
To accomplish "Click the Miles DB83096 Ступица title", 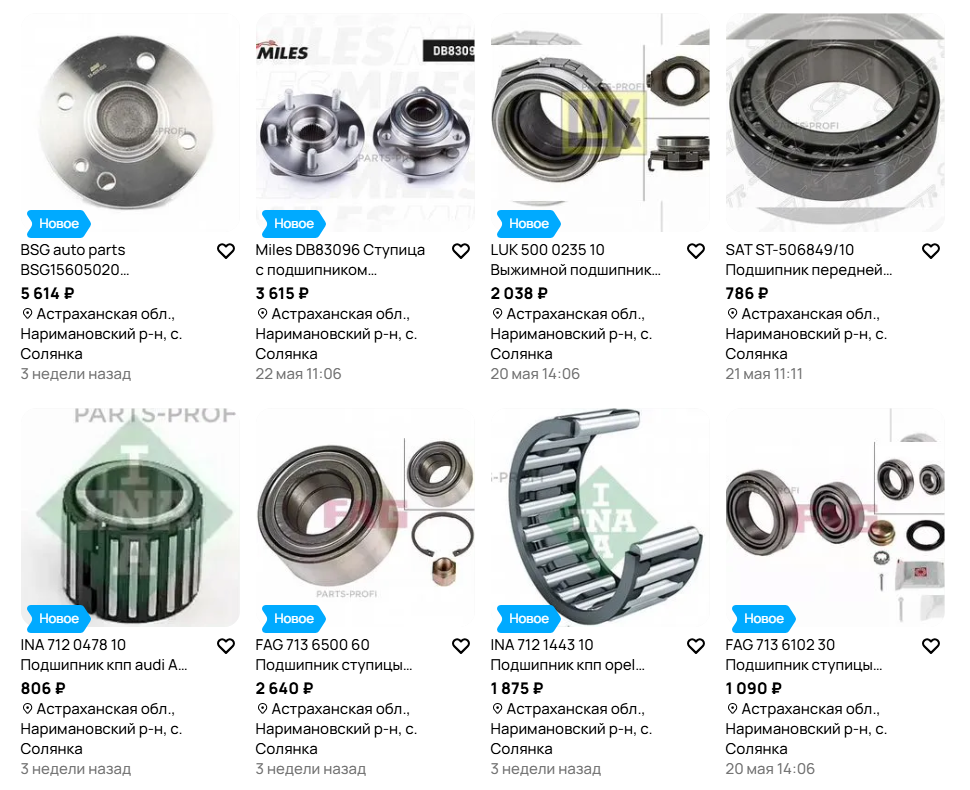I will point(340,260).
